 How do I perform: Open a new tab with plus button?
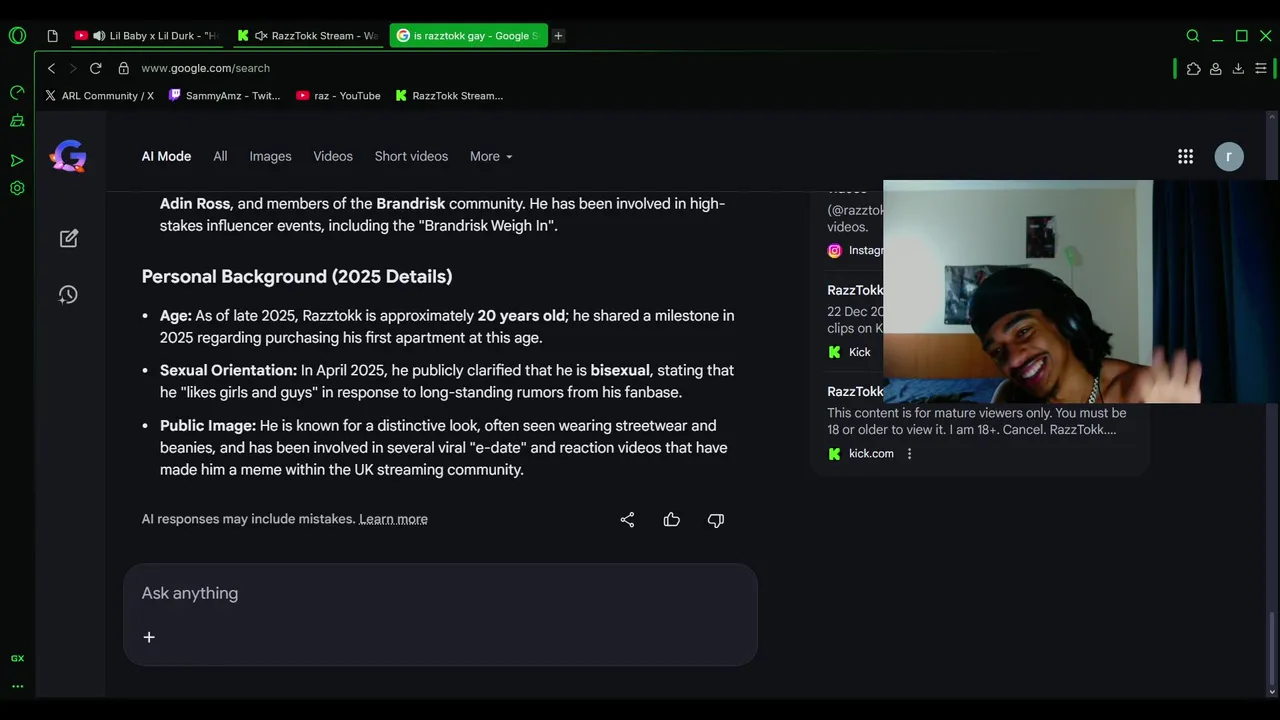point(558,36)
